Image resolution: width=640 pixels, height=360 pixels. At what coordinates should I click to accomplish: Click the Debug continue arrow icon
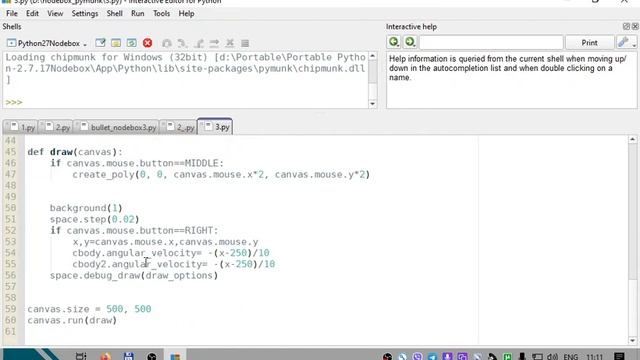click(214, 43)
